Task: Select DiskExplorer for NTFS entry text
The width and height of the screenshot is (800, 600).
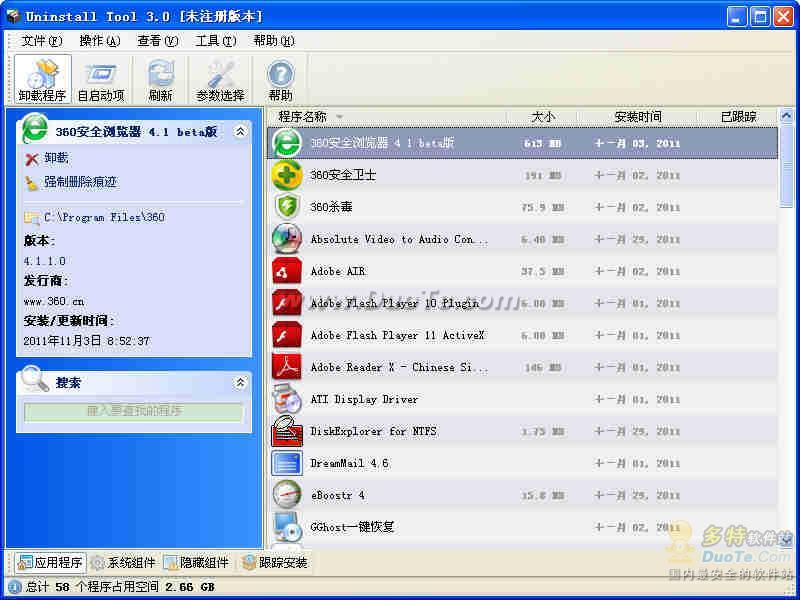Action: tap(373, 432)
